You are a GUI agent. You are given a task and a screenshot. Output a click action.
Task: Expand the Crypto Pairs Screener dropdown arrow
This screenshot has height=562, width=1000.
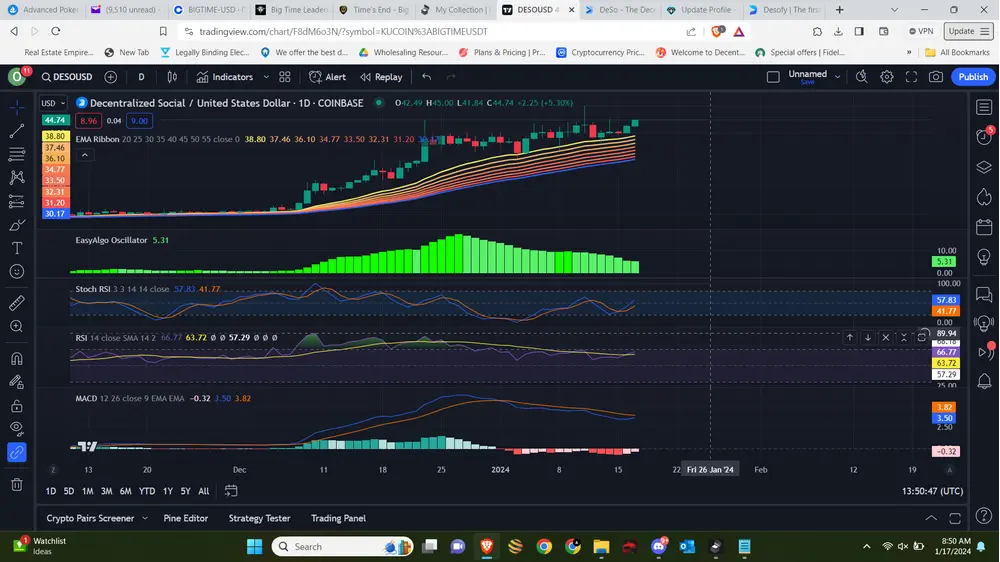click(x=144, y=518)
